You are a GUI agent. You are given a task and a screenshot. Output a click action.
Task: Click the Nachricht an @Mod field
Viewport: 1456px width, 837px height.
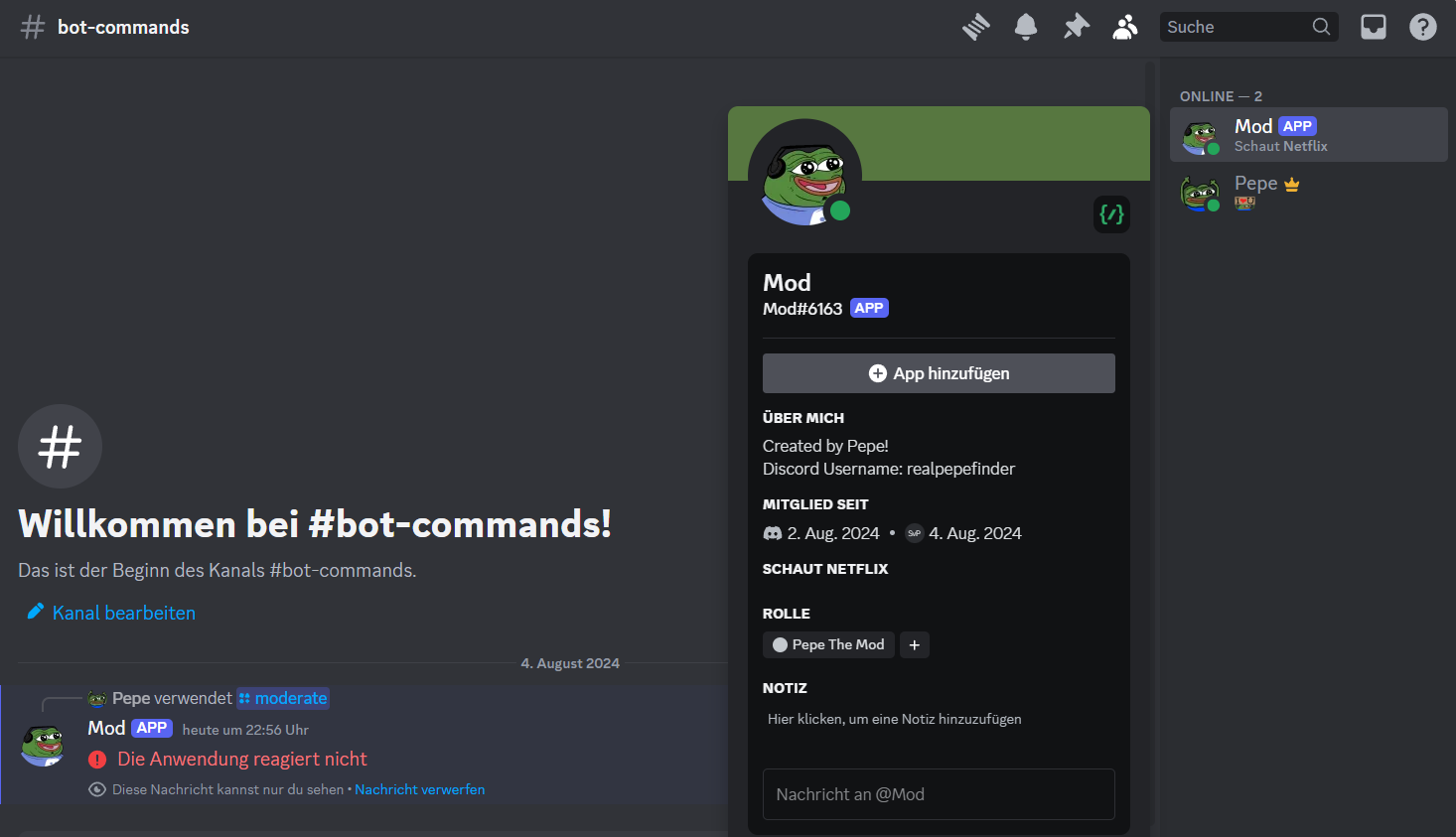939,794
